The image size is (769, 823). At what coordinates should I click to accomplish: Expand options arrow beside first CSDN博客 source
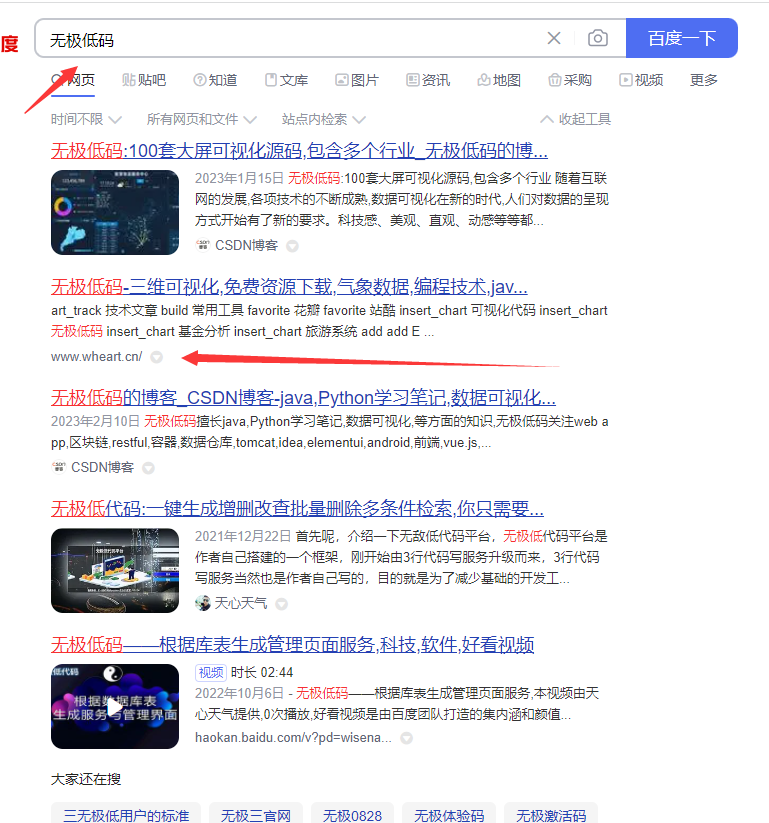tap(292, 246)
